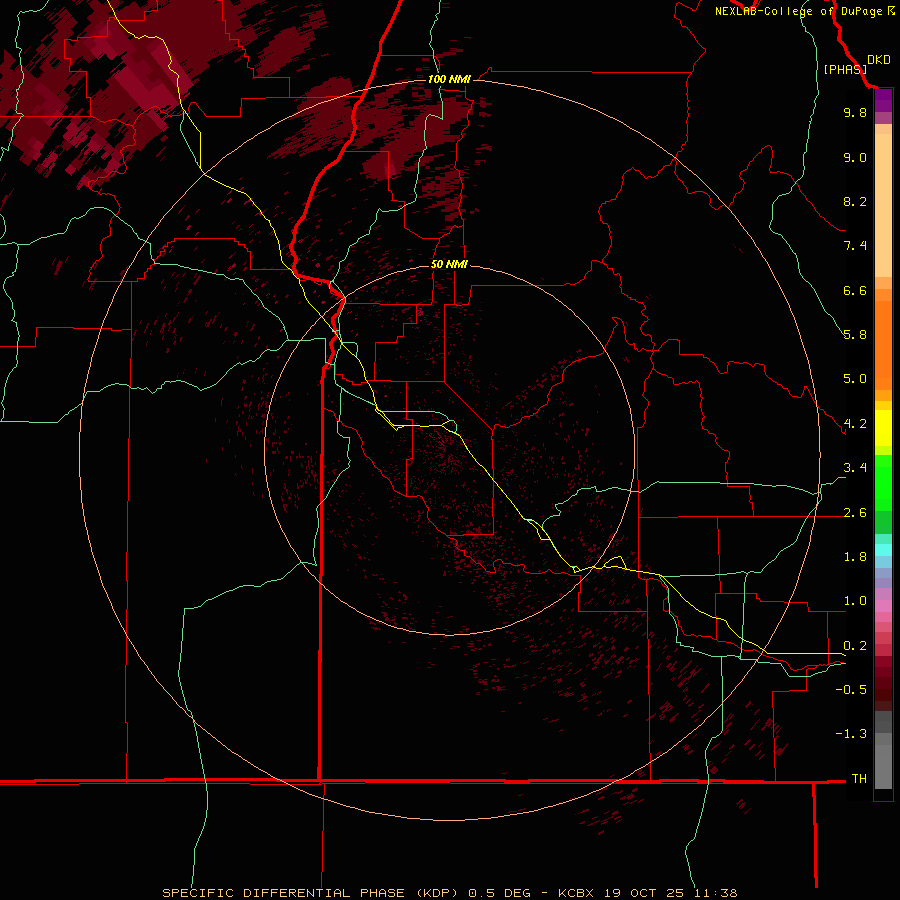Image resolution: width=900 pixels, height=900 pixels.
Task: Click the 6.6 scale value
Action: click(855, 290)
